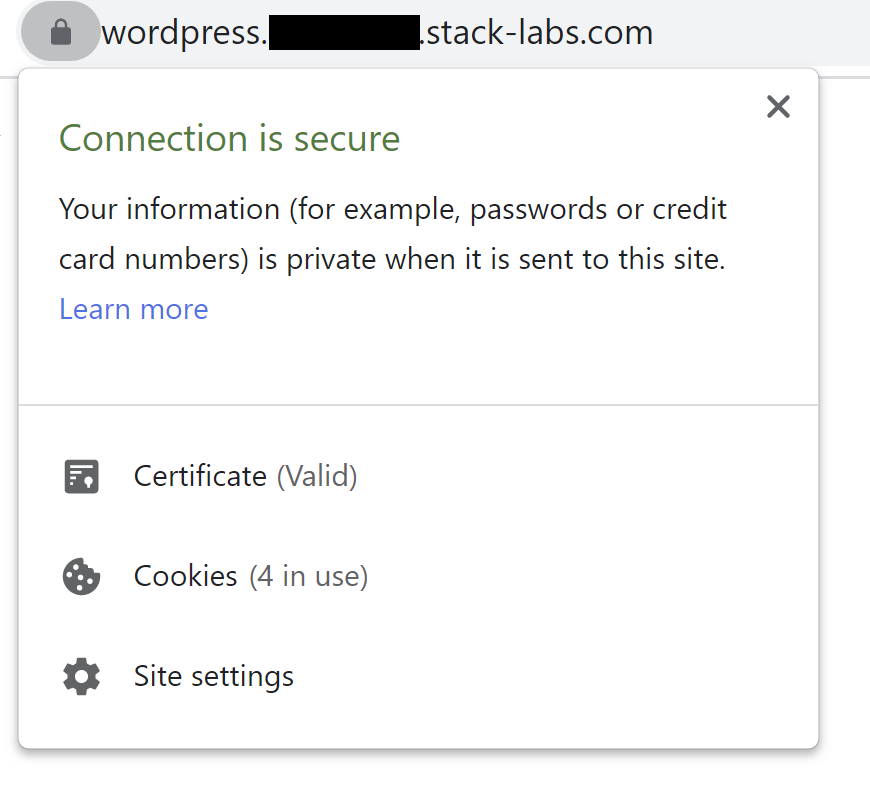Click the X to close the security dialog
This screenshot has height=787, width=870.
point(778,106)
